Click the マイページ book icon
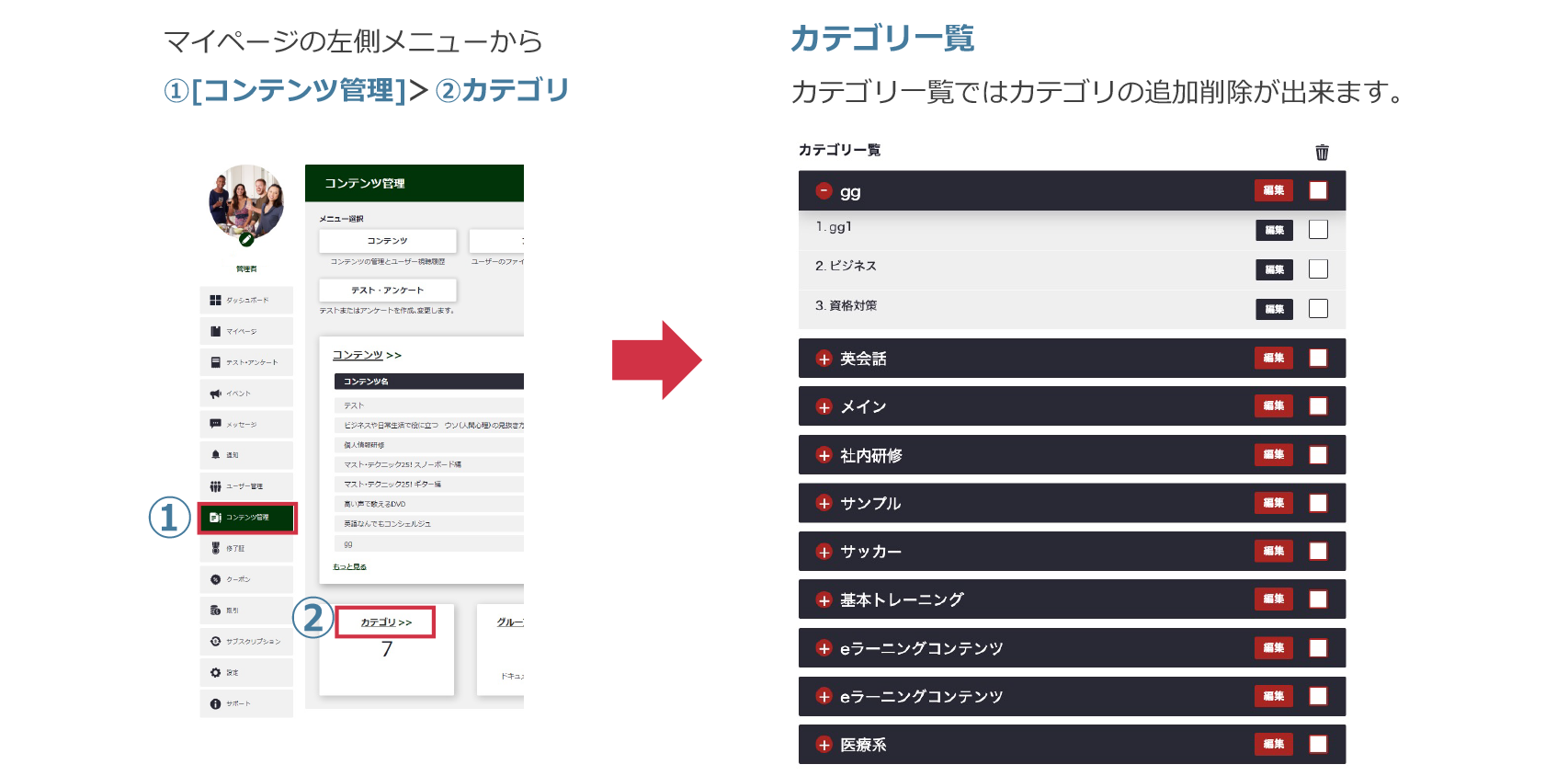This screenshot has height=776, width=1568. click(215, 331)
